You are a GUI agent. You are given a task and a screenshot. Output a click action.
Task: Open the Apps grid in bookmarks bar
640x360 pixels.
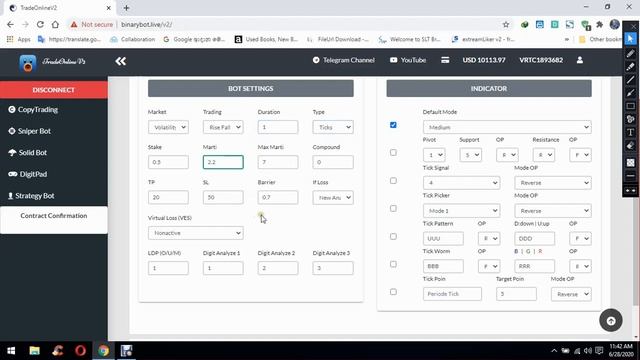pyautogui.click(x=18, y=39)
